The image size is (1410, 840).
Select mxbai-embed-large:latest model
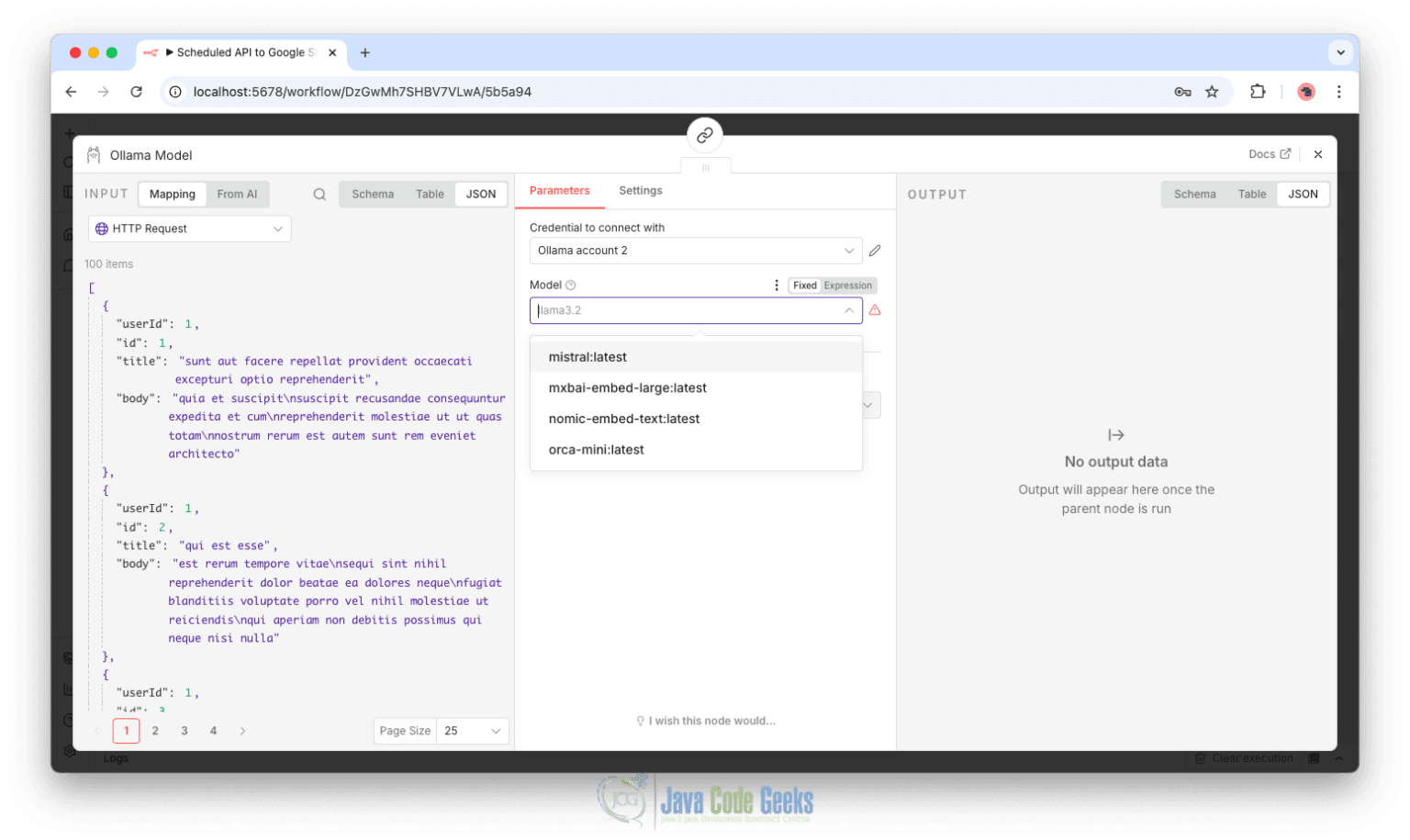click(x=696, y=388)
